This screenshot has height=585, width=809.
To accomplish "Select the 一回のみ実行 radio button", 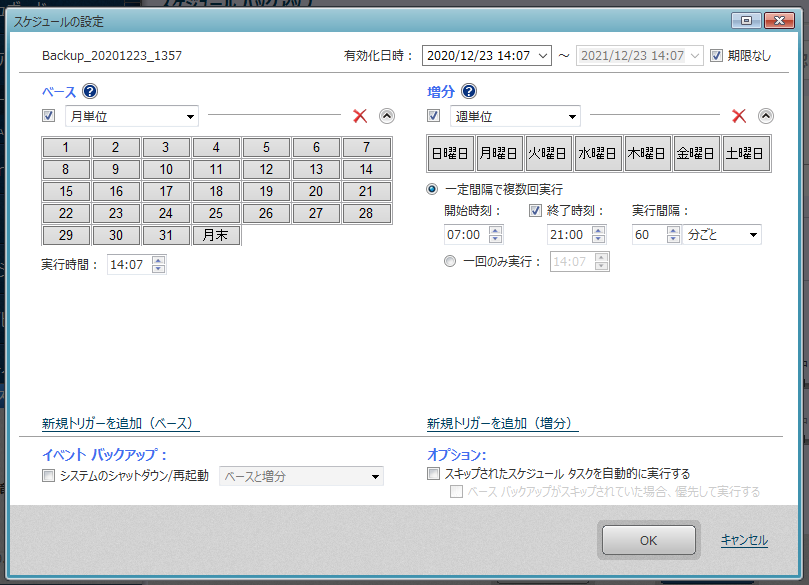I will pos(450,261).
